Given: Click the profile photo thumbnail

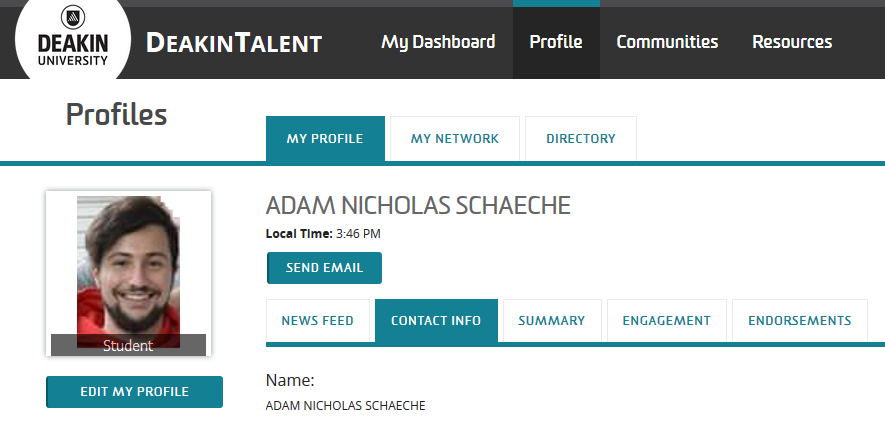Looking at the screenshot, I should click(128, 265).
